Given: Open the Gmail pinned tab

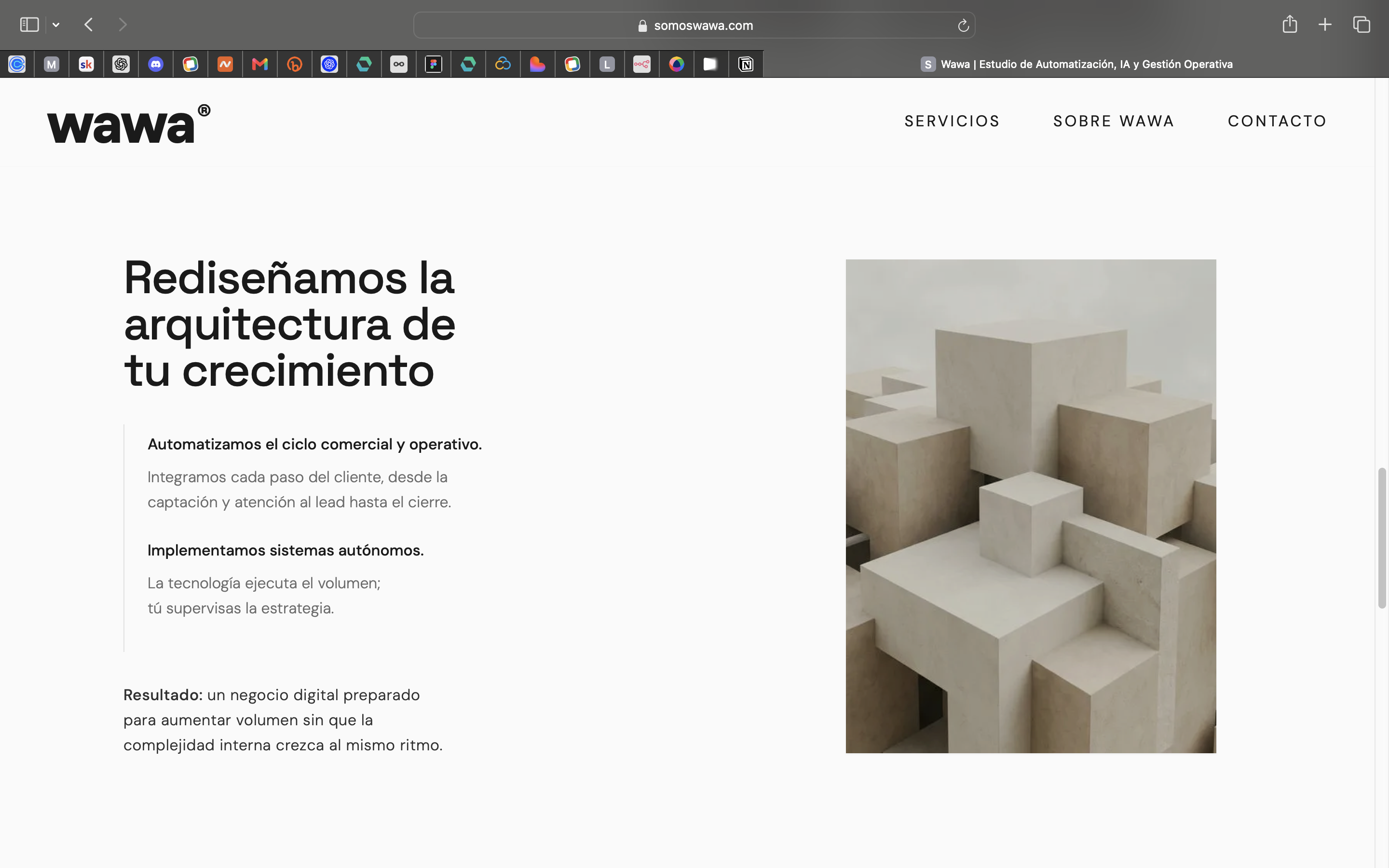Looking at the screenshot, I should [x=260, y=64].
